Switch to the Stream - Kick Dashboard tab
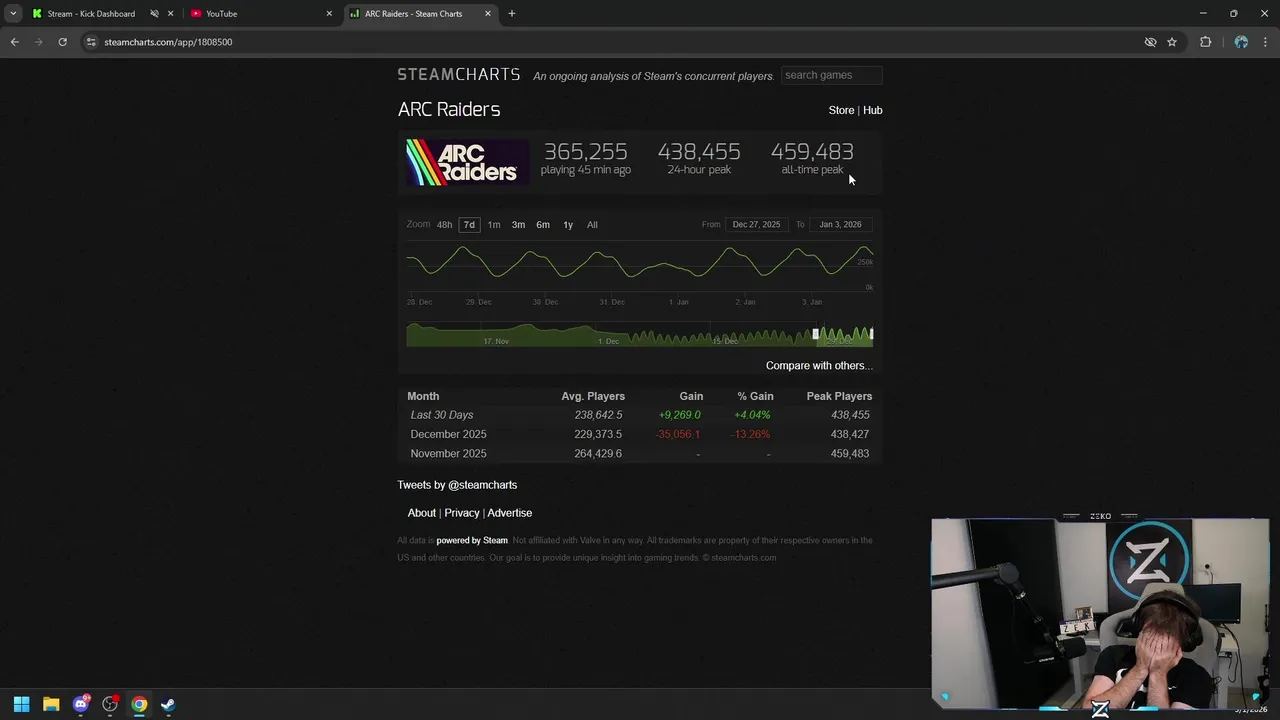The image size is (1280, 720). click(91, 14)
